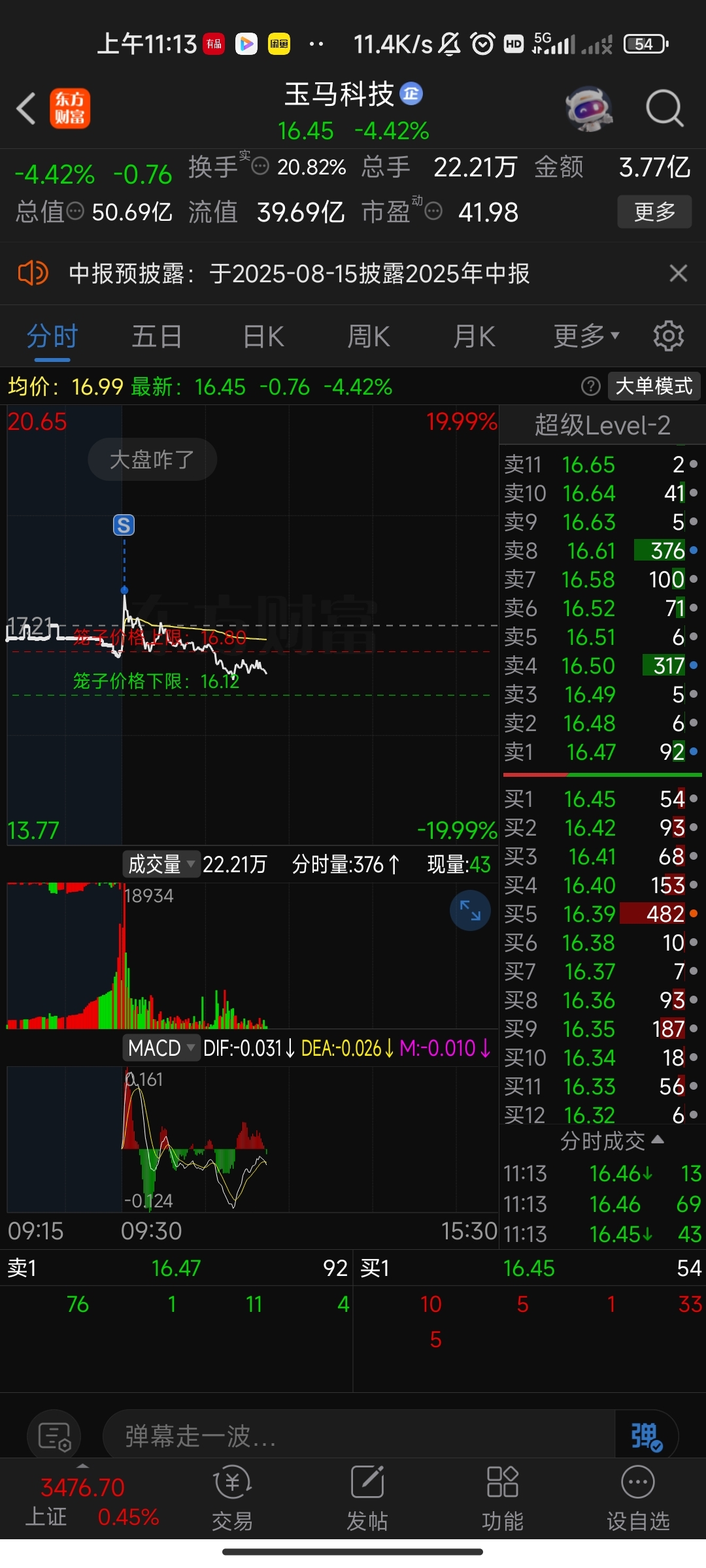
Task: Select the 卖4 16.50 order row
Action: [x=602, y=666]
